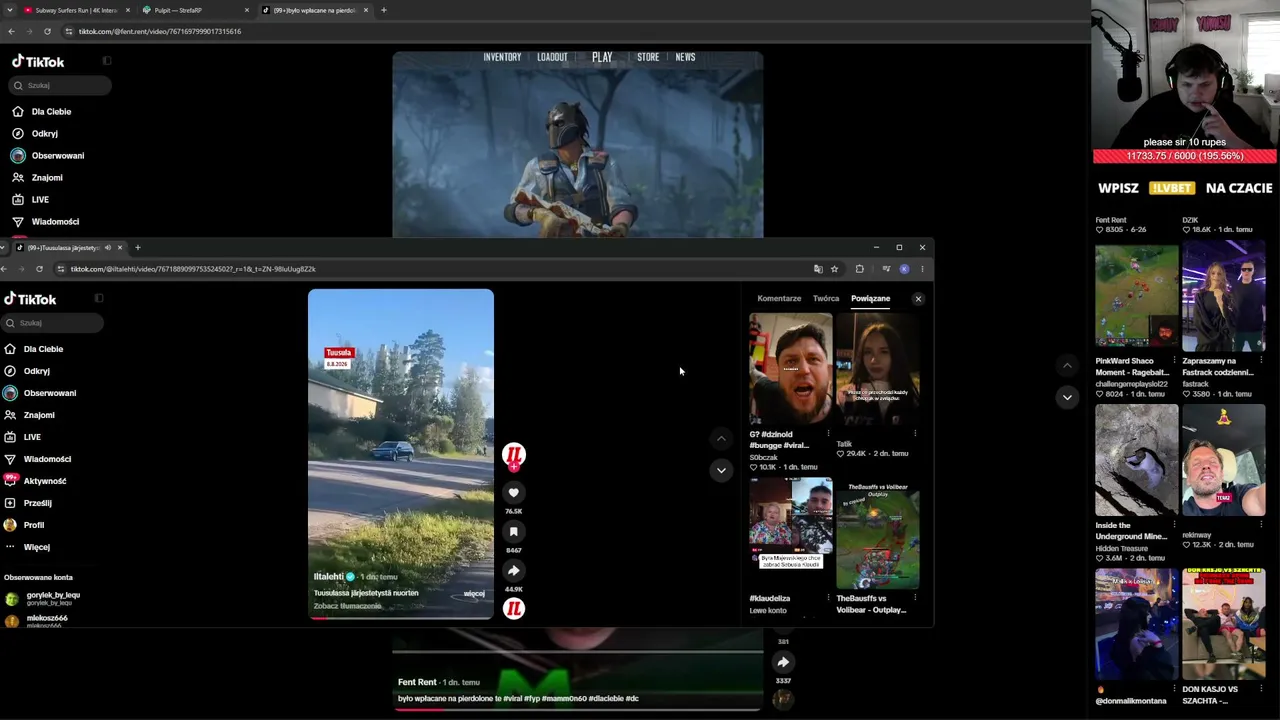Collapse the TikTok sidebar in front window
This screenshot has width=1280, height=720.
click(99, 298)
